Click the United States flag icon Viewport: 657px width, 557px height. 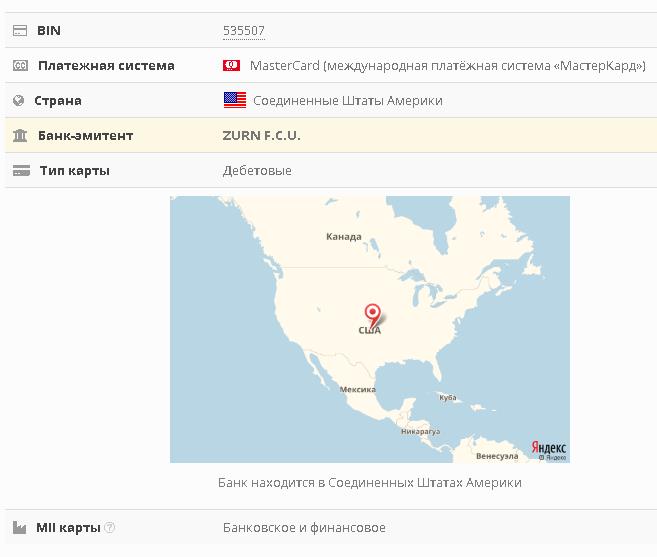pos(234,100)
